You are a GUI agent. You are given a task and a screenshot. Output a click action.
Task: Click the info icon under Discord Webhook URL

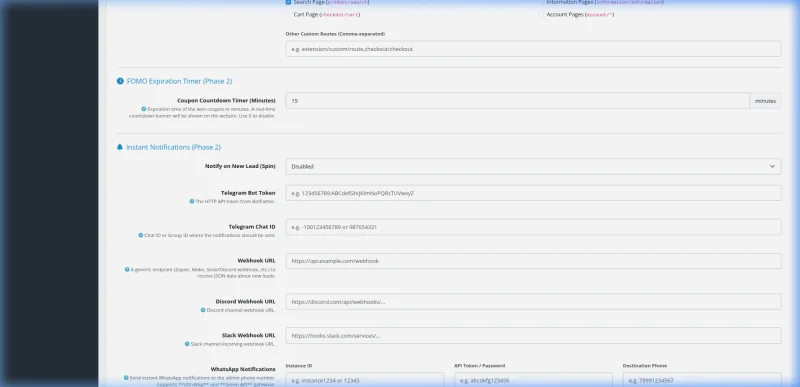[x=203, y=310]
